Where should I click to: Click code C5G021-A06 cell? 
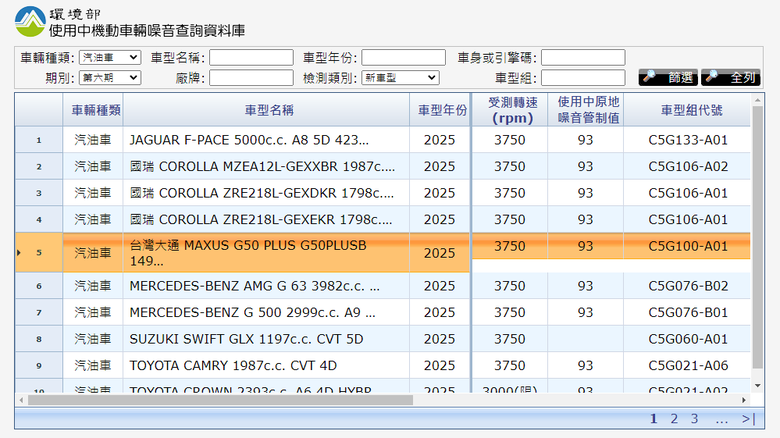point(687,365)
